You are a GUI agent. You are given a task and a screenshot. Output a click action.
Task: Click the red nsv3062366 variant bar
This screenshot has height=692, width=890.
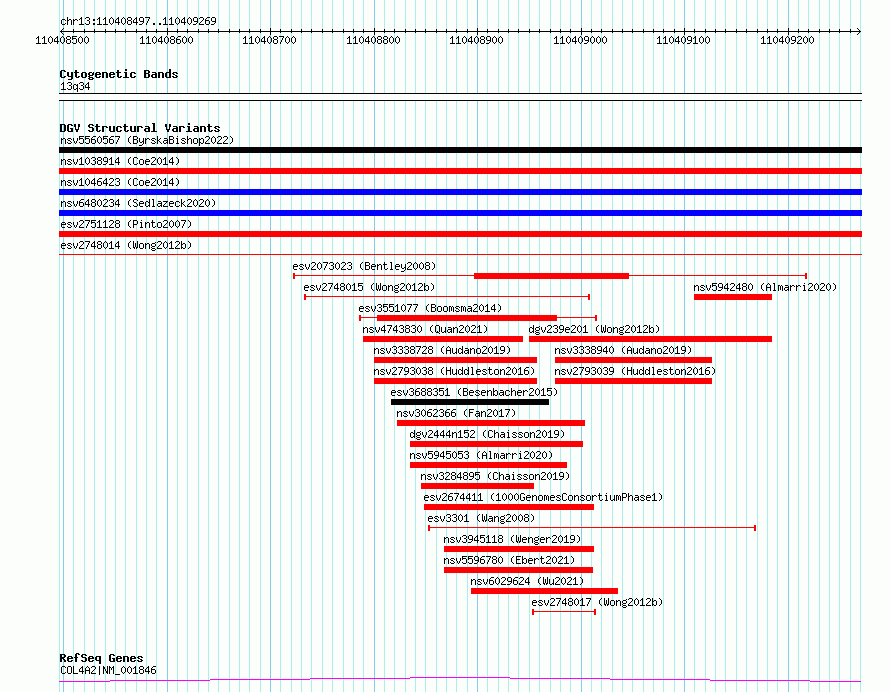491,423
